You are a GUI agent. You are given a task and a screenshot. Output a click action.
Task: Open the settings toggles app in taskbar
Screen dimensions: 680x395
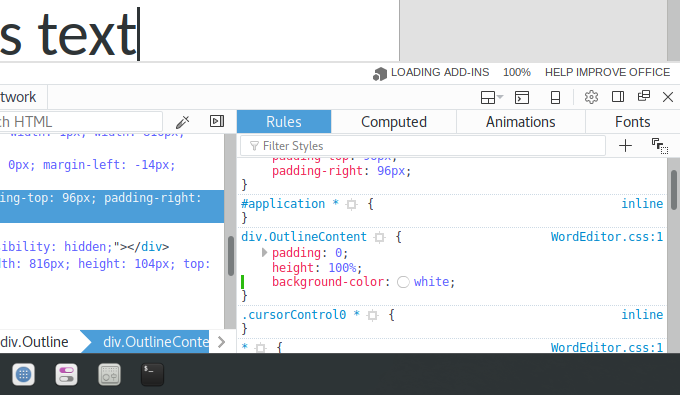[66, 374]
